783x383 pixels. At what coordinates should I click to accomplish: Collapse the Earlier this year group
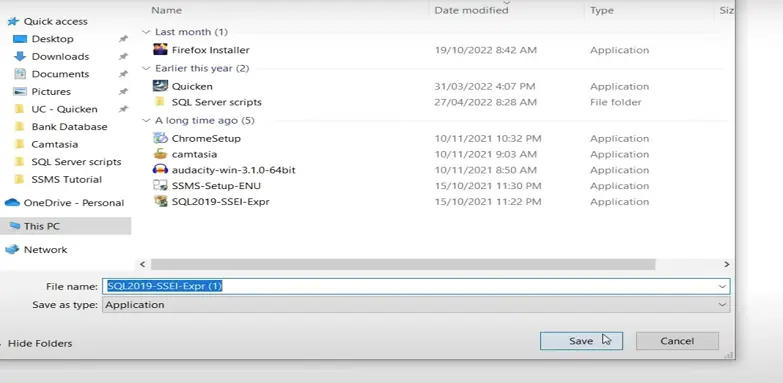pos(146,68)
